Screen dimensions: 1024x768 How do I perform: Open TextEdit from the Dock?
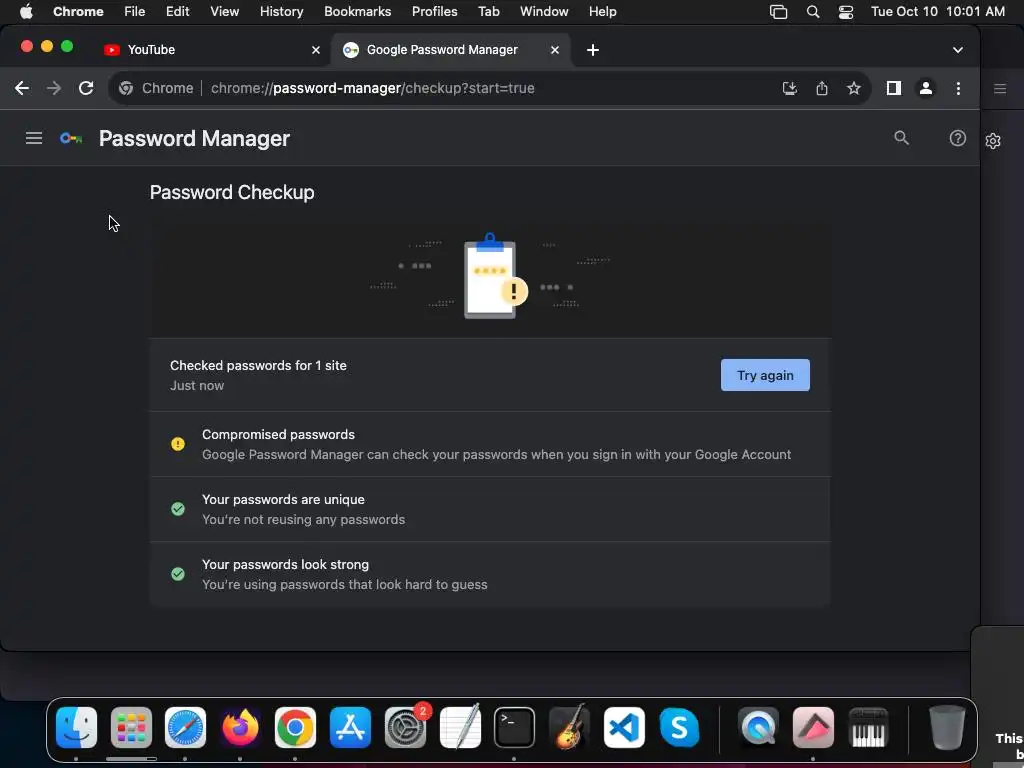460,727
